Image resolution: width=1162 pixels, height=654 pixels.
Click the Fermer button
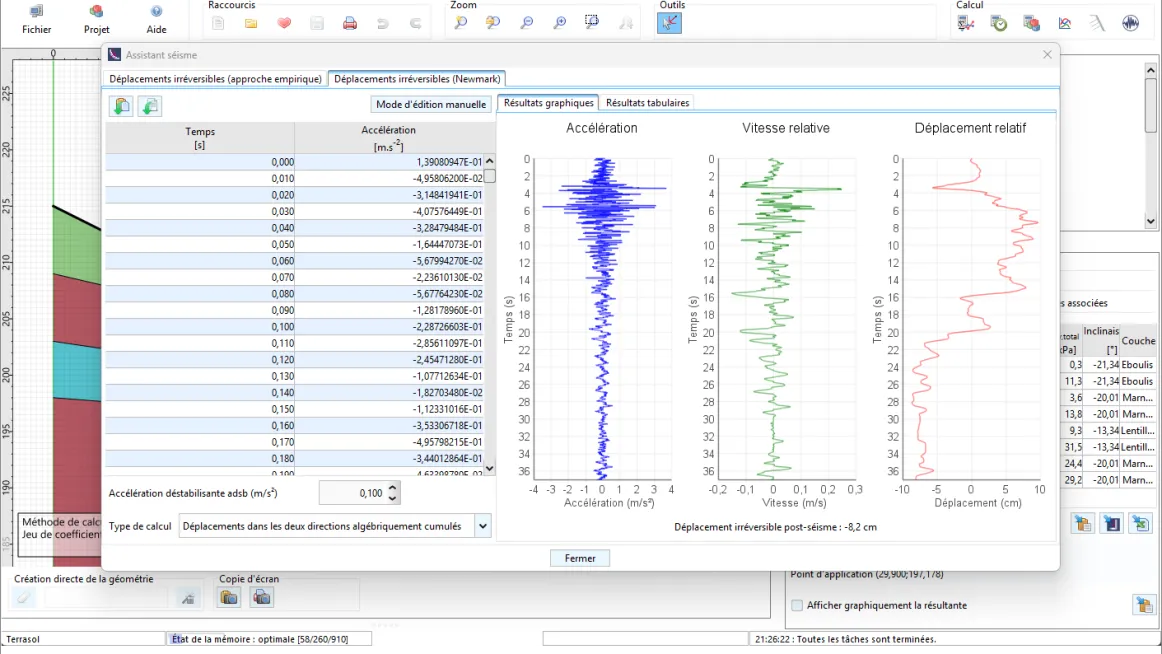tap(580, 558)
